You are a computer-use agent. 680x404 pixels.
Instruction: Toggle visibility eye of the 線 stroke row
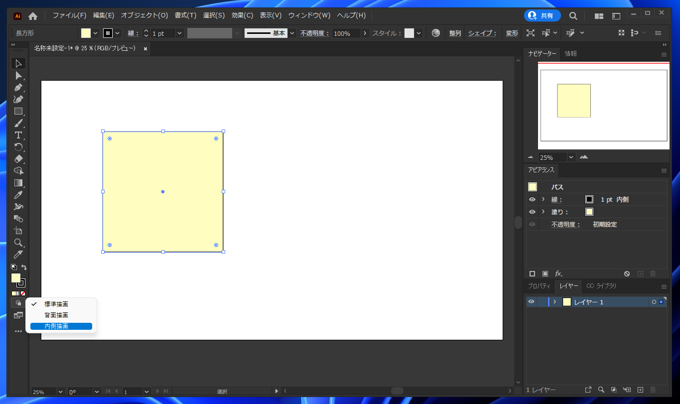532,199
